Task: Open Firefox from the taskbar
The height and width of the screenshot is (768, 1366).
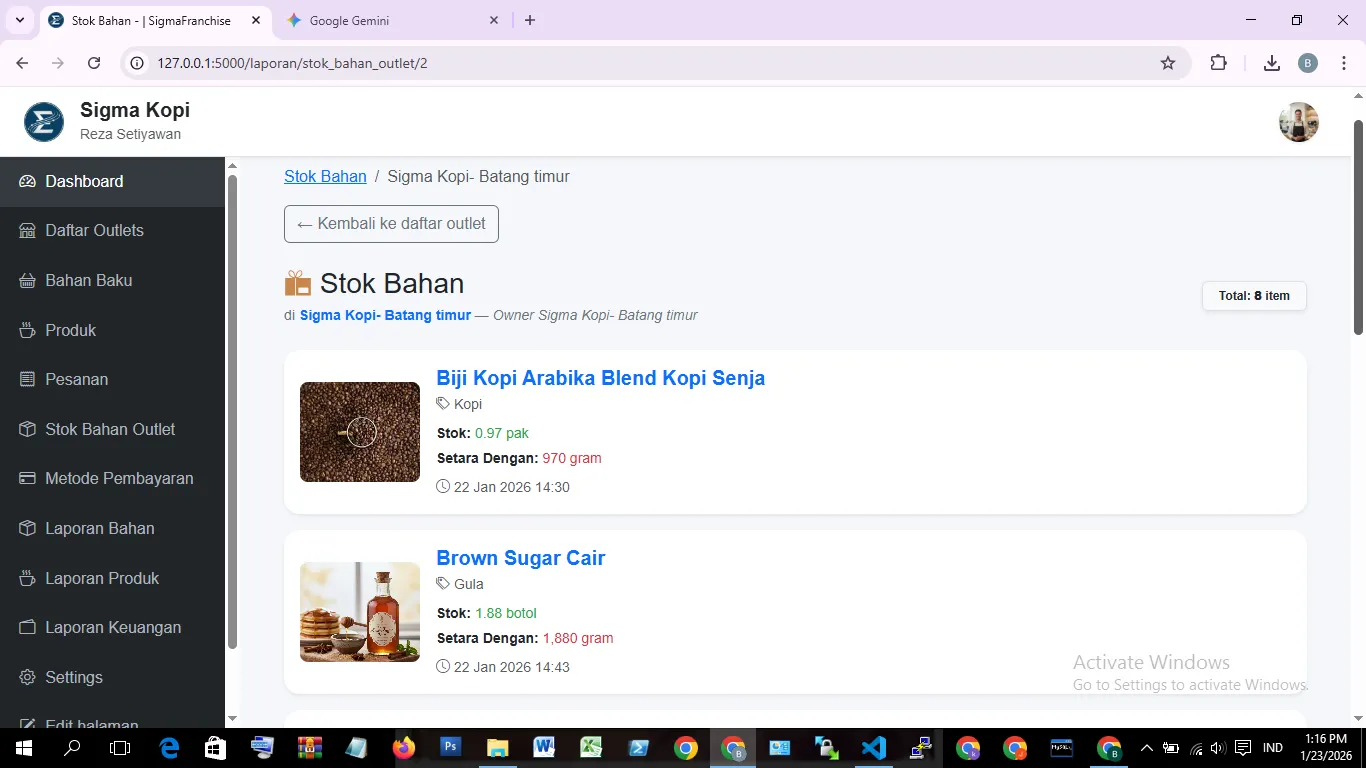Action: [x=404, y=748]
